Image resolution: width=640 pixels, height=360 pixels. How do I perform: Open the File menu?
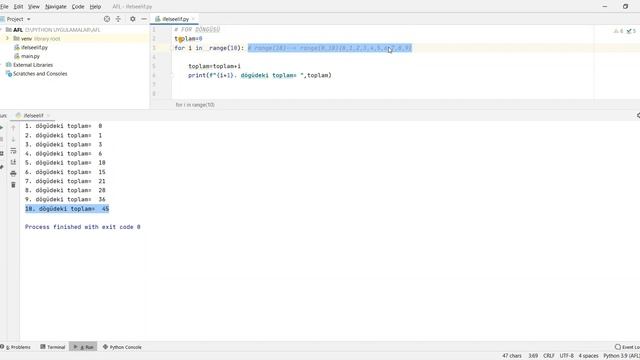coord(4,7)
